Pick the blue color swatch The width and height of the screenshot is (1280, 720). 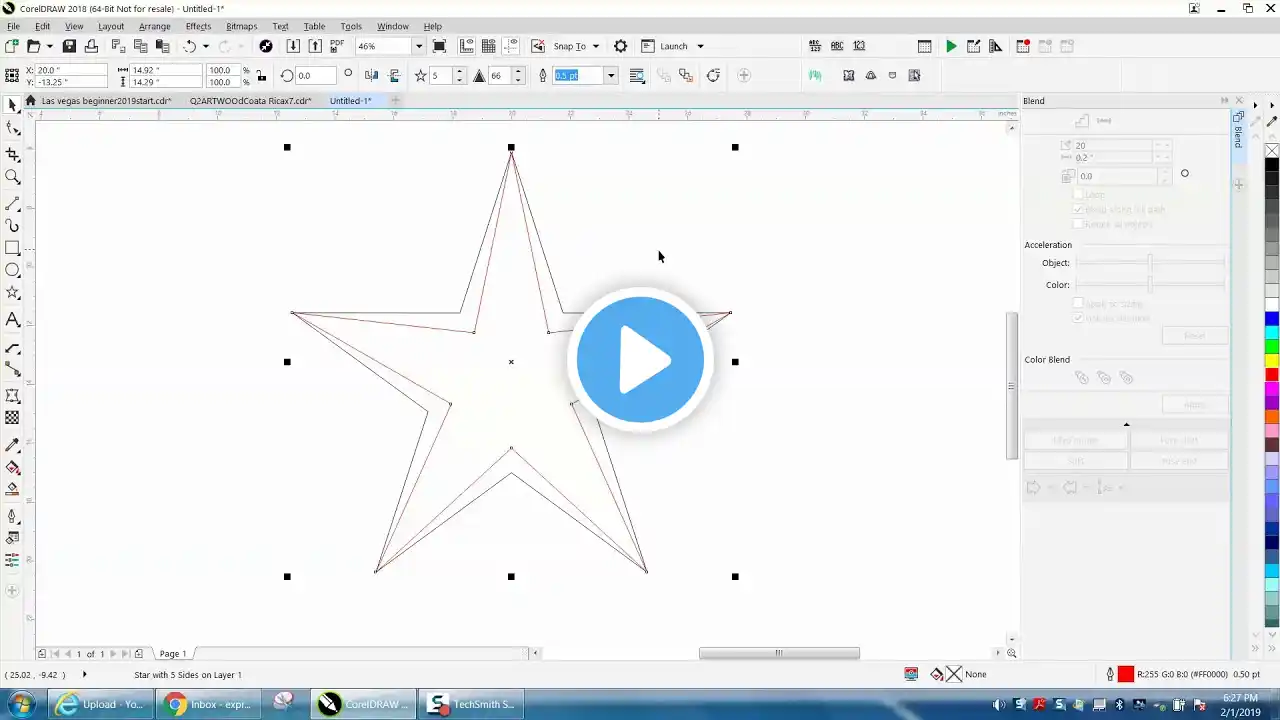click(1272, 319)
